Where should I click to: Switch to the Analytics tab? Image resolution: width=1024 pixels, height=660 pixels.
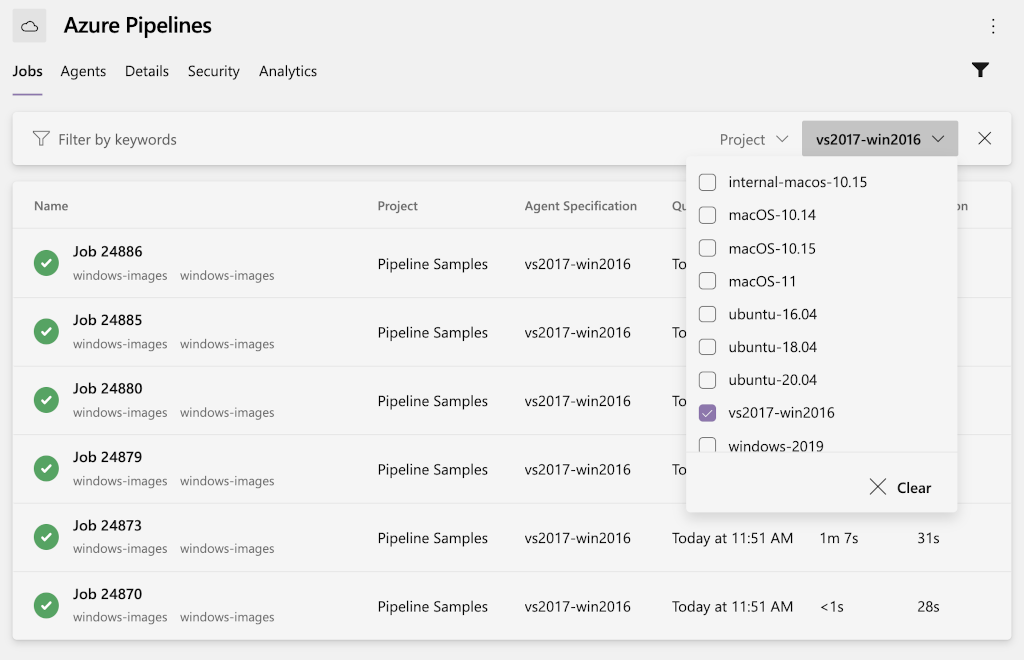pos(288,71)
